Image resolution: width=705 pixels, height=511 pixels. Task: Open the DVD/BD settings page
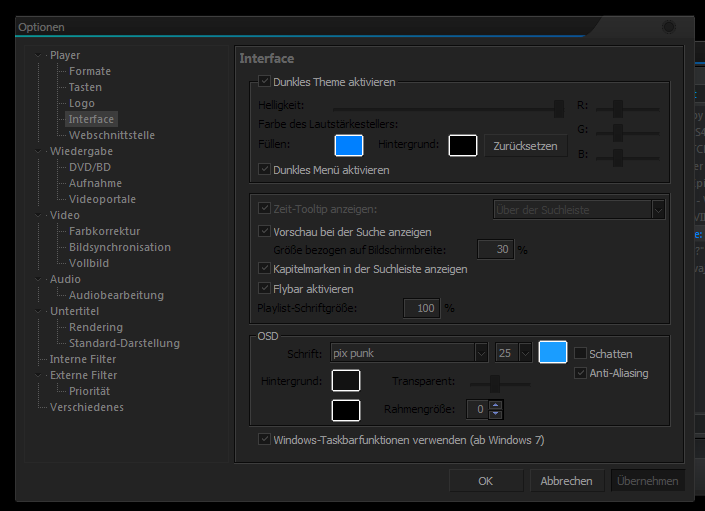click(90, 167)
